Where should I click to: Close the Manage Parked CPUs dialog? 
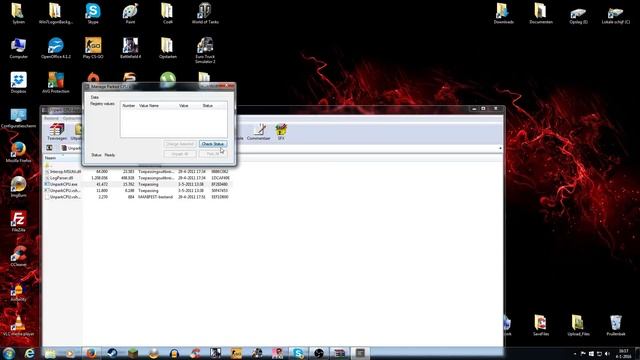coord(228,86)
